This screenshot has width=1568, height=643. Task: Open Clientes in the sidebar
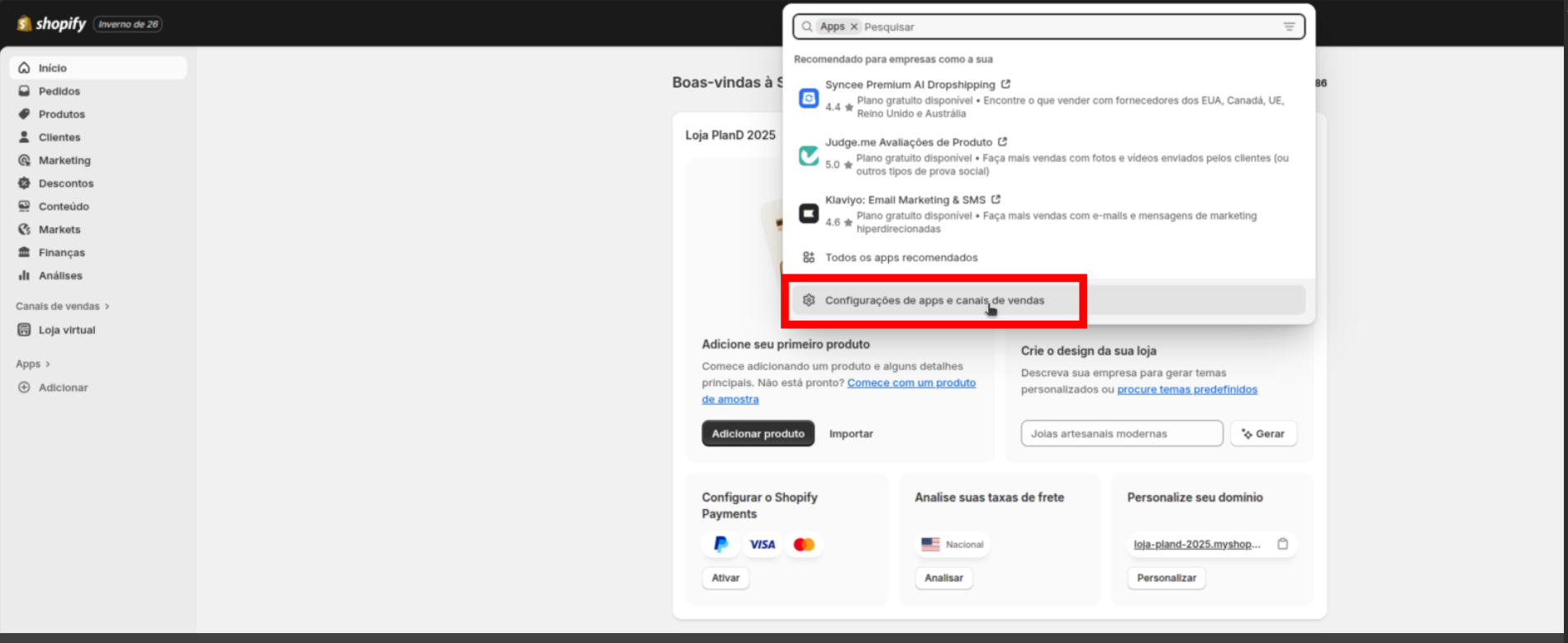(x=98, y=137)
